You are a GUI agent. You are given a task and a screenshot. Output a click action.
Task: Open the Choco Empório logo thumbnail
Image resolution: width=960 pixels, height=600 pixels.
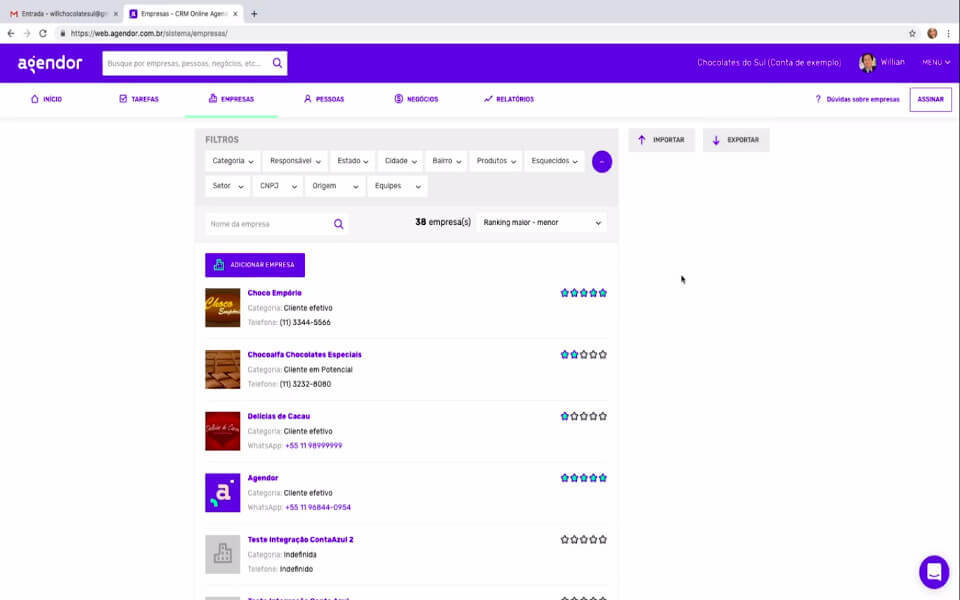coord(222,307)
